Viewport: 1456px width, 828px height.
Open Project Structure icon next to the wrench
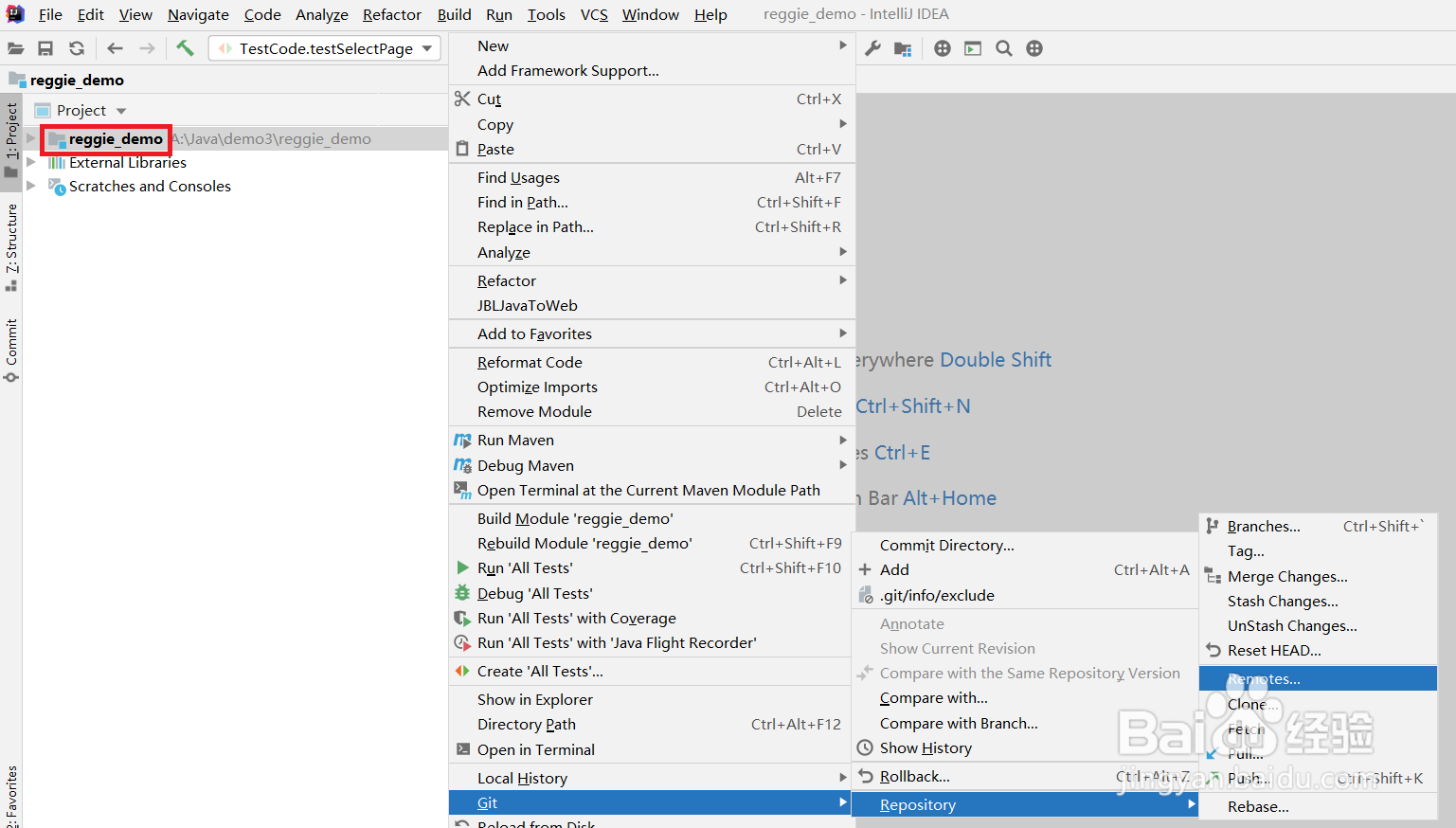pyautogui.click(x=903, y=48)
